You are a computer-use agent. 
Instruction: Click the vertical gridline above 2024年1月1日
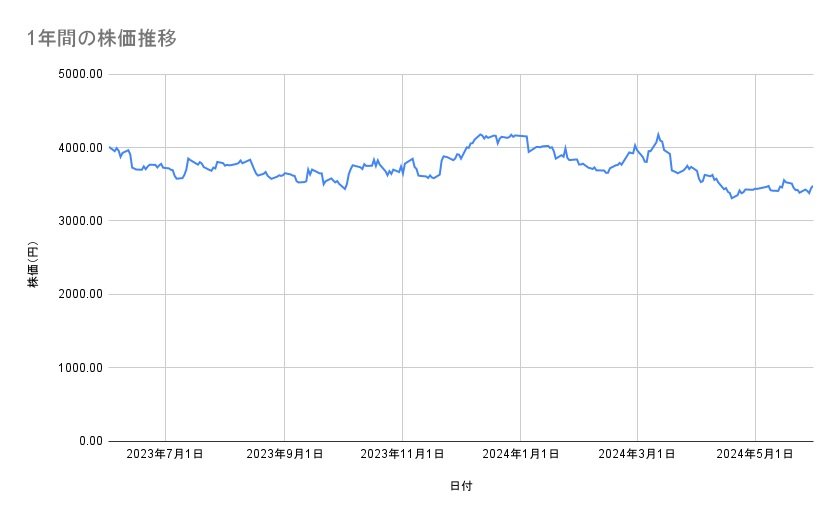520,300
